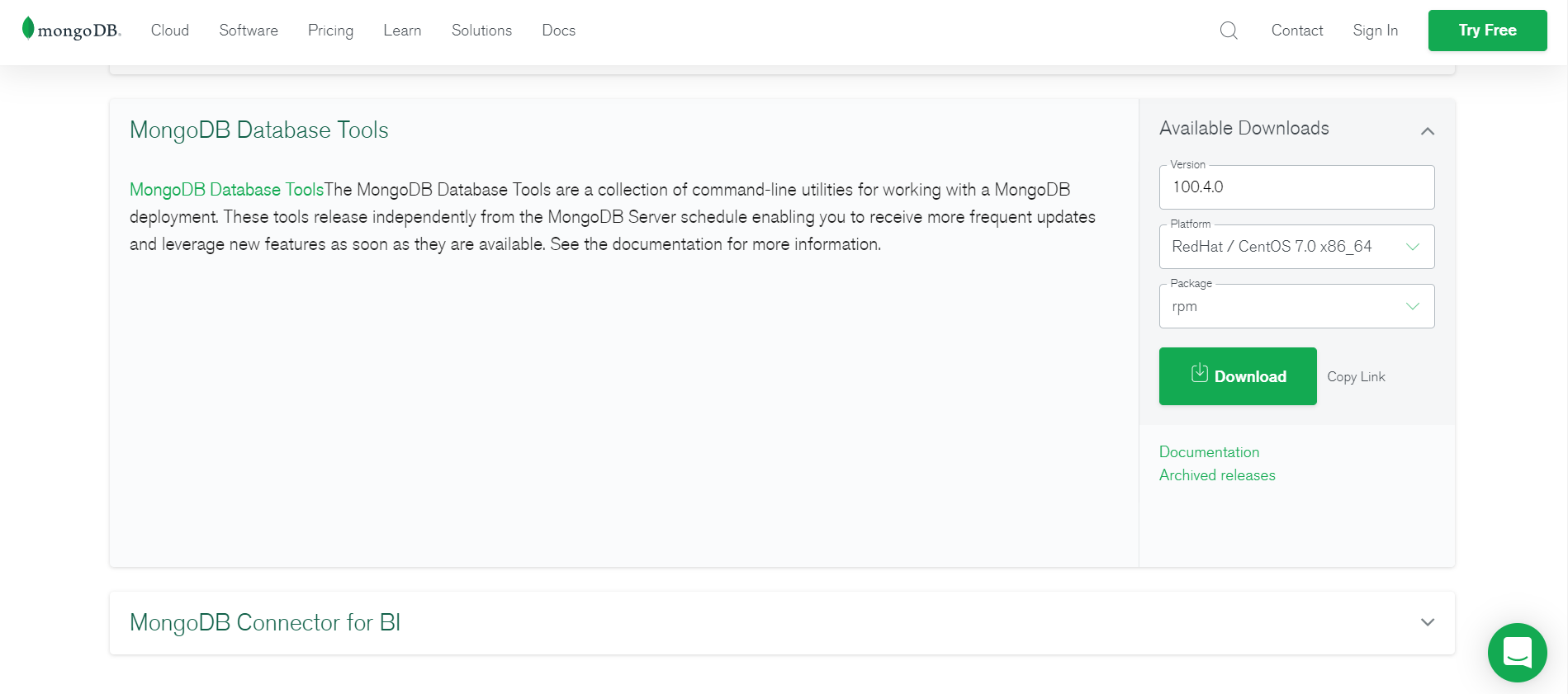Image resolution: width=1568 pixels, height=694 pixels.
Task: Open the Learn menu
Action: pyautogui.click(x=402, y=31)
